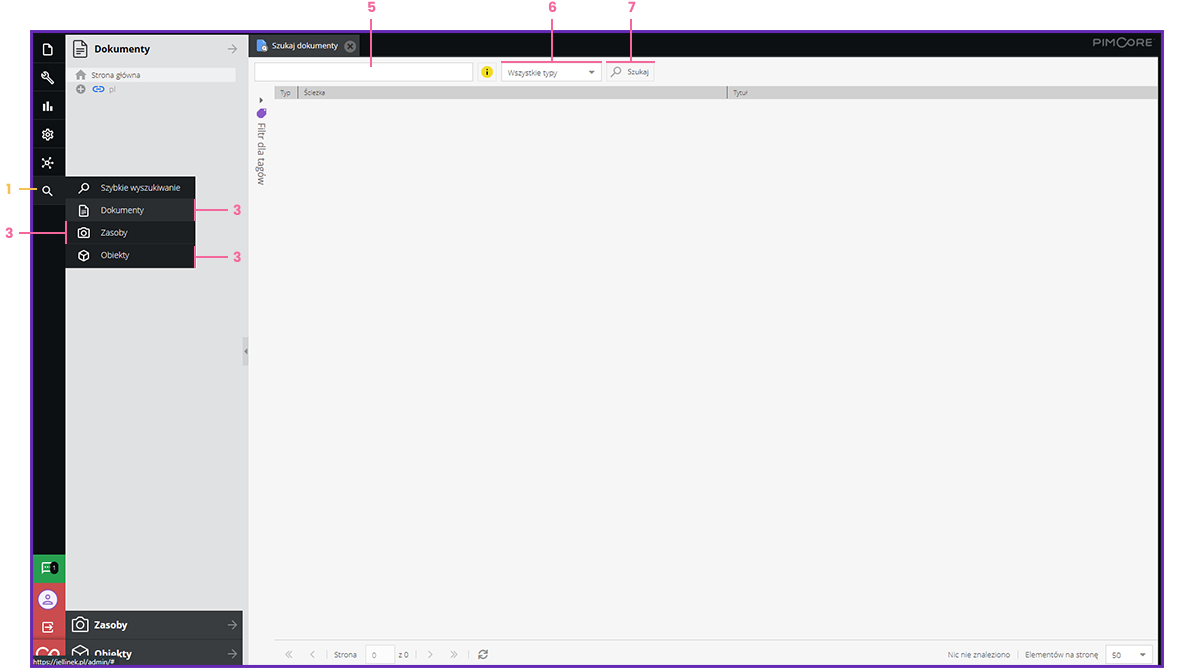Expand the 'pl' tree node plus icon
Viewport: 1194px width, 668px height.
pyautogui.click(x=81, y=89)
